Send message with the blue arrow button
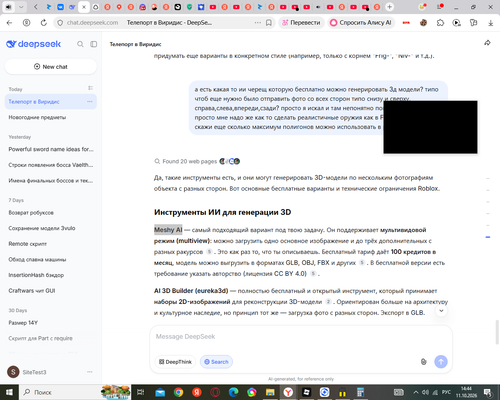500x400 pixels. (x=441, y=362)
